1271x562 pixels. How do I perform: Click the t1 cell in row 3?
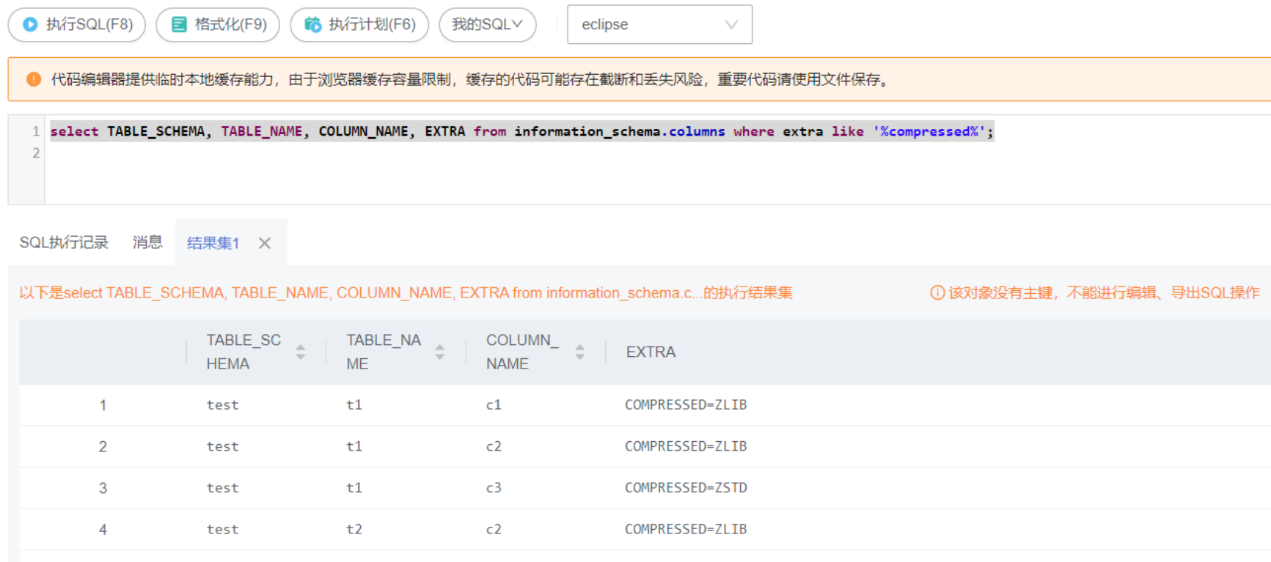click(x=354, y=488)
